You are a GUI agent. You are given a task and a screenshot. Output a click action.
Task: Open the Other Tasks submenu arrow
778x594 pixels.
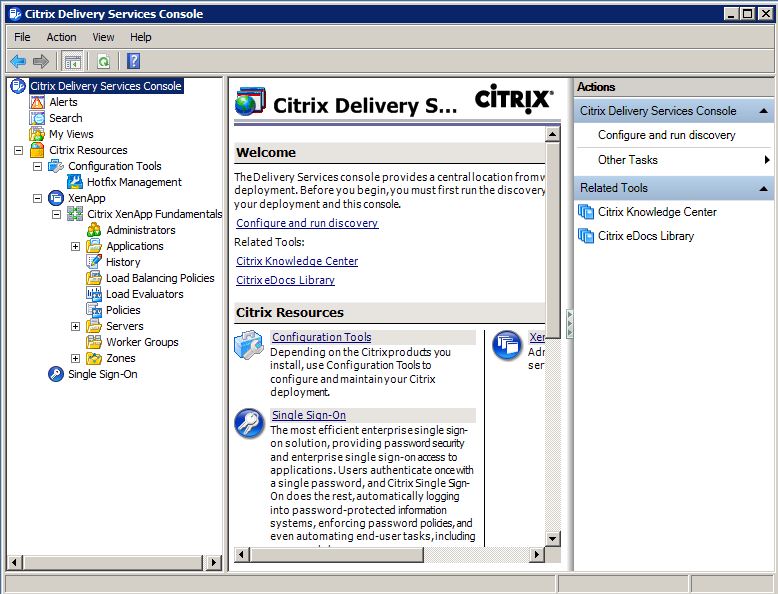tap(767, 160)
